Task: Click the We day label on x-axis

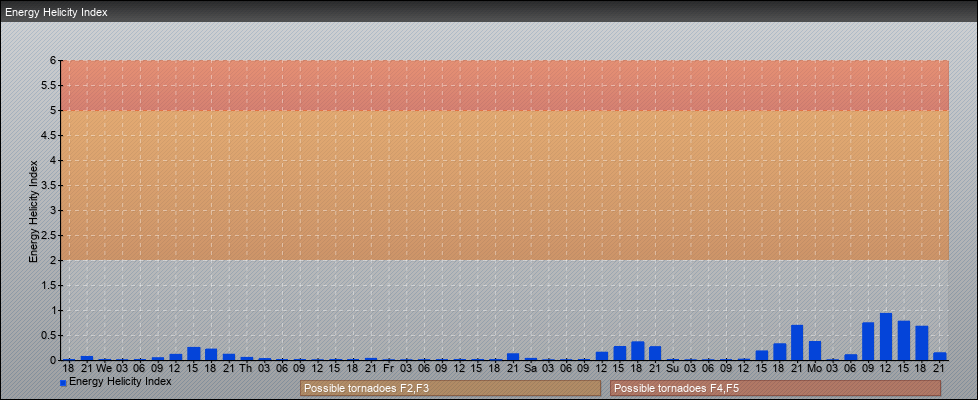Action: point(104,369)
